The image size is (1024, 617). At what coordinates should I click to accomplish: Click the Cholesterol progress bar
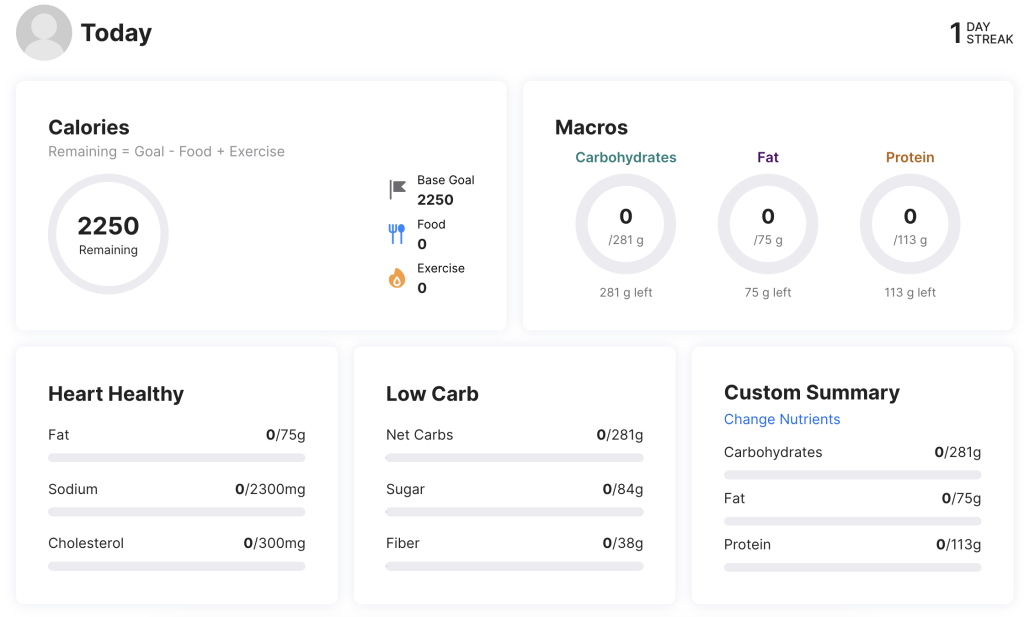point(176,566)
